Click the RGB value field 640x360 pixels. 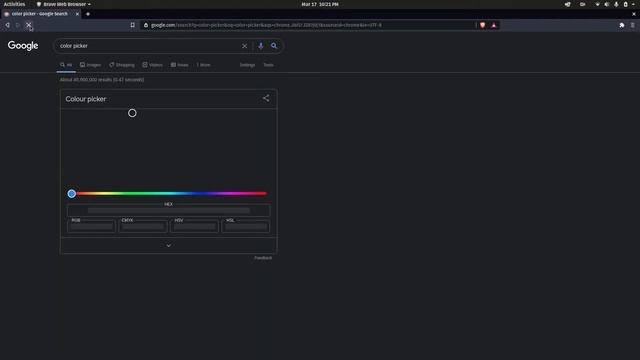(91, 226)
